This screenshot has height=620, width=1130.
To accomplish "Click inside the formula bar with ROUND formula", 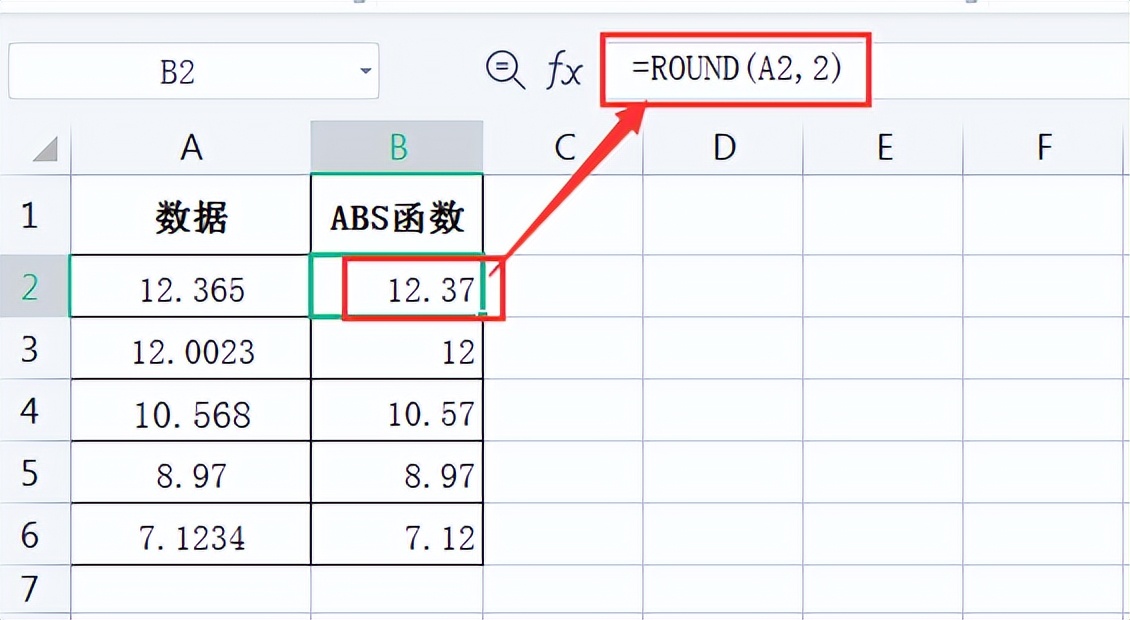I will tap(737, 69).
